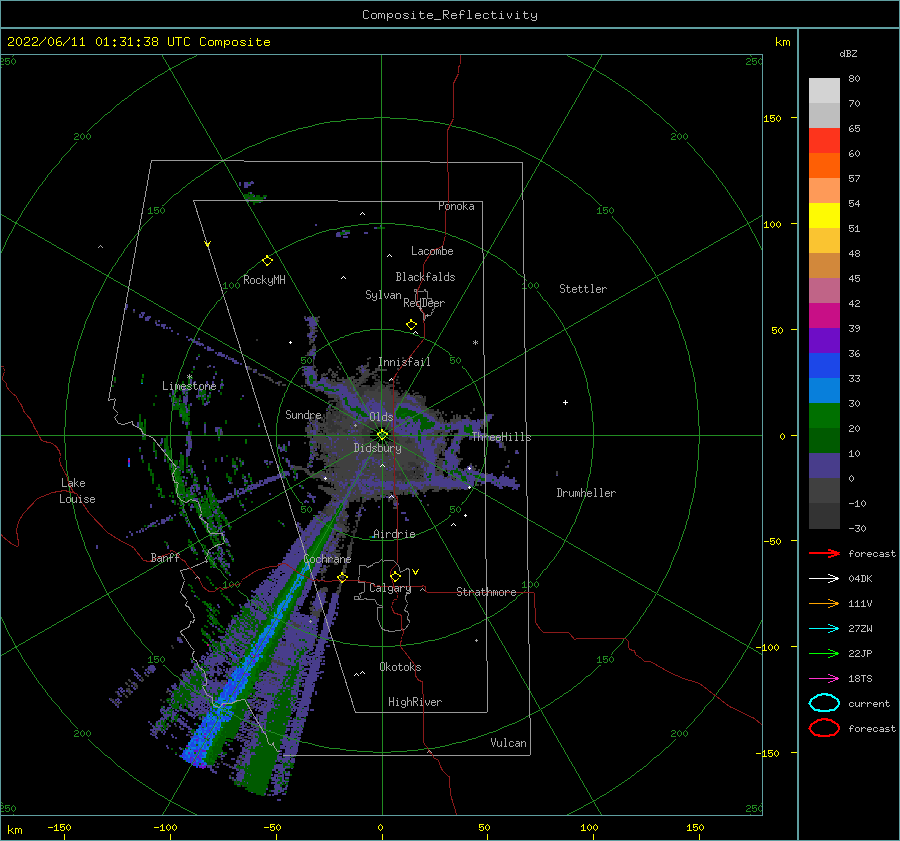Screen dimensions: 900x841
Task: Click the yellow diamond marker below RedDeer
Action: click(412, 325)
